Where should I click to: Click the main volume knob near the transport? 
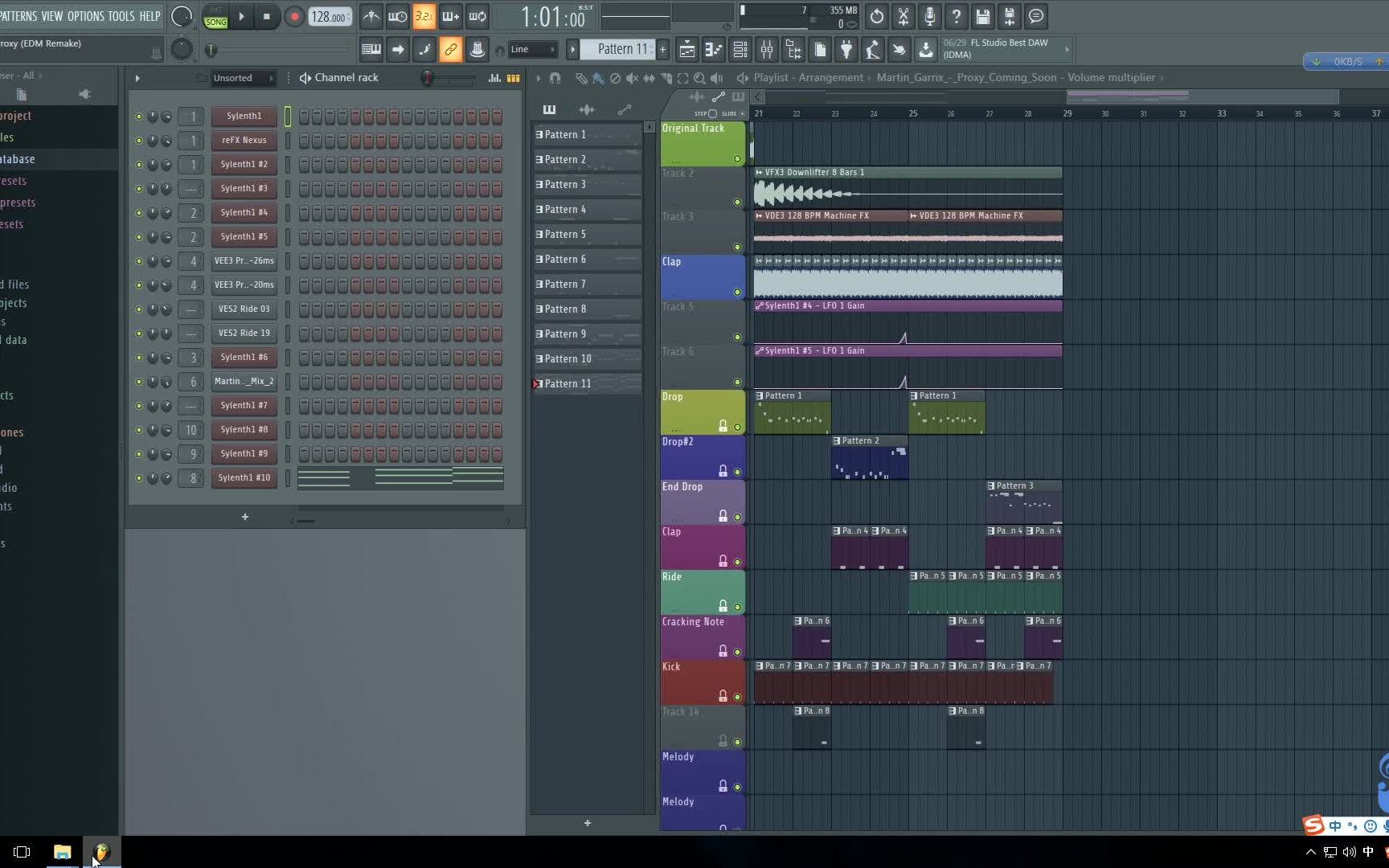point(182,17)
